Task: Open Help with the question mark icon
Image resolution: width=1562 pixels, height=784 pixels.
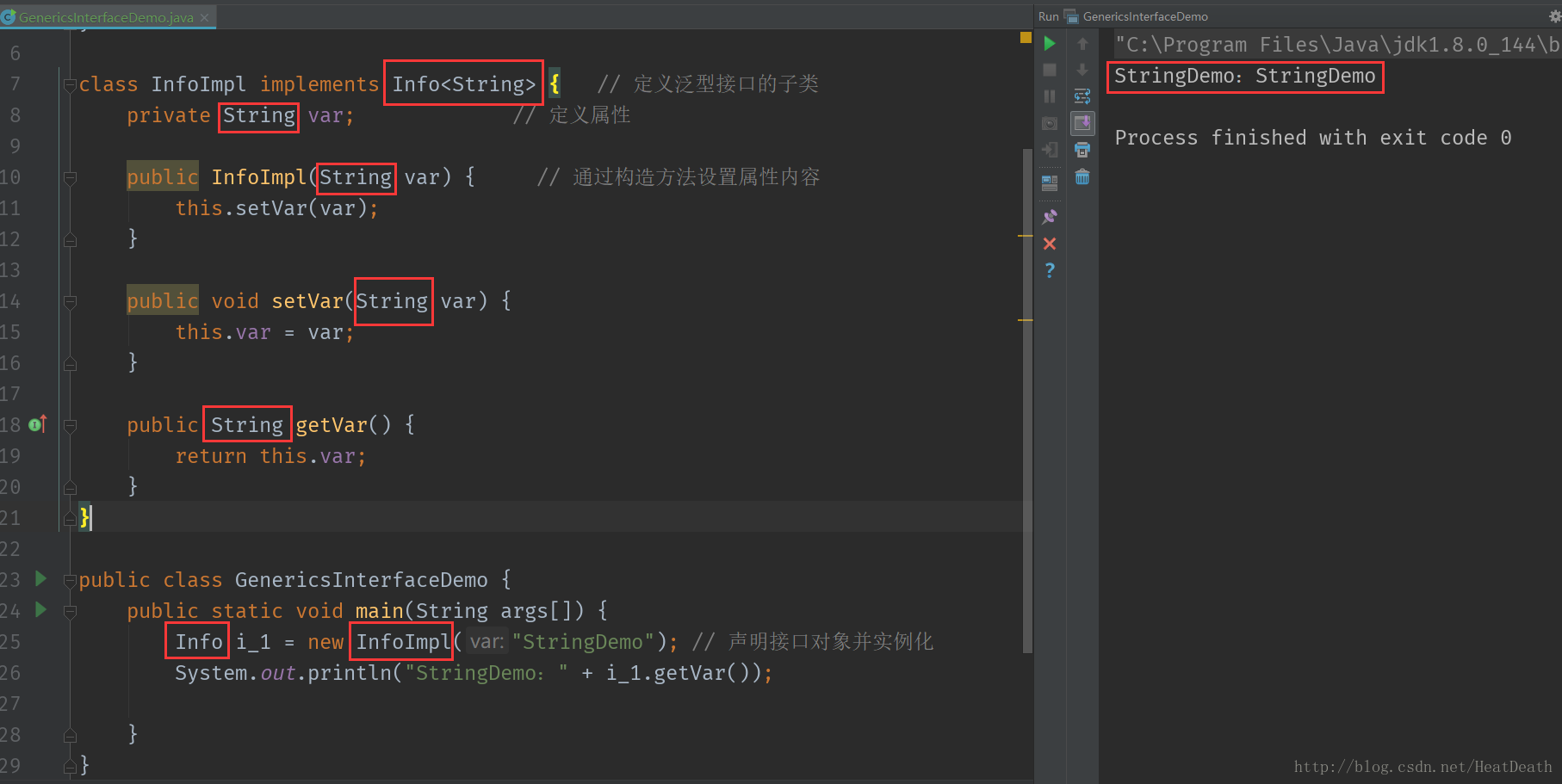Action: pyautogui.click(x=1050, y=270)
